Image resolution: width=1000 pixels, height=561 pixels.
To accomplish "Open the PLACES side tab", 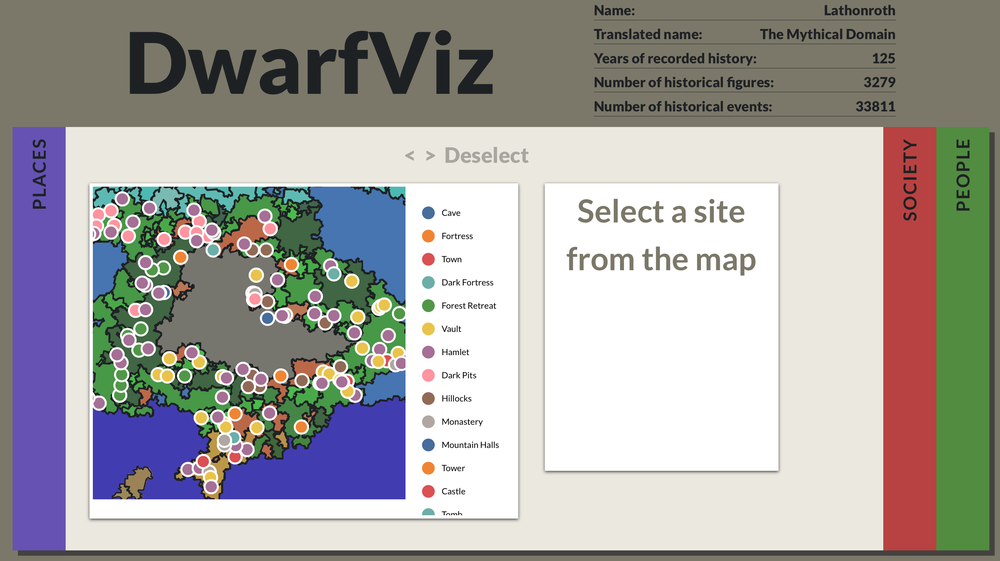I will (39, 339).
